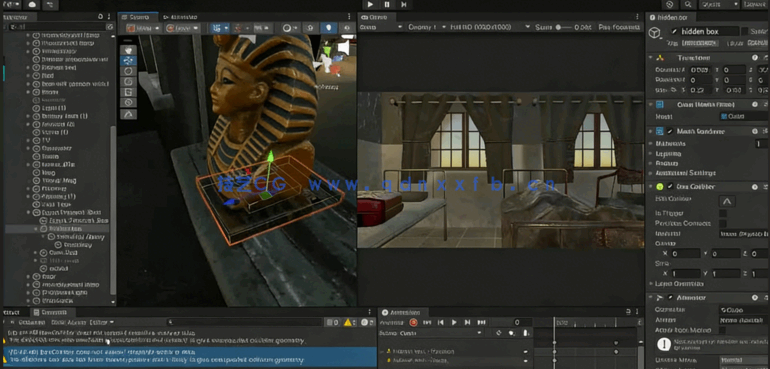Select the Transform tool in Scene overlay
770x369 pixels.
click(x=129, y=102)
